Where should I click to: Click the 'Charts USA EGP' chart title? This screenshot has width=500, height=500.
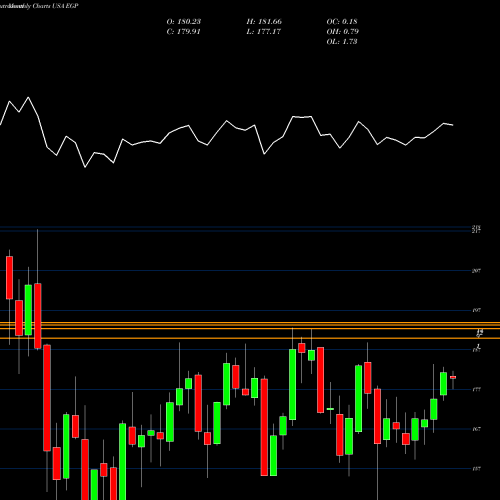55,6
